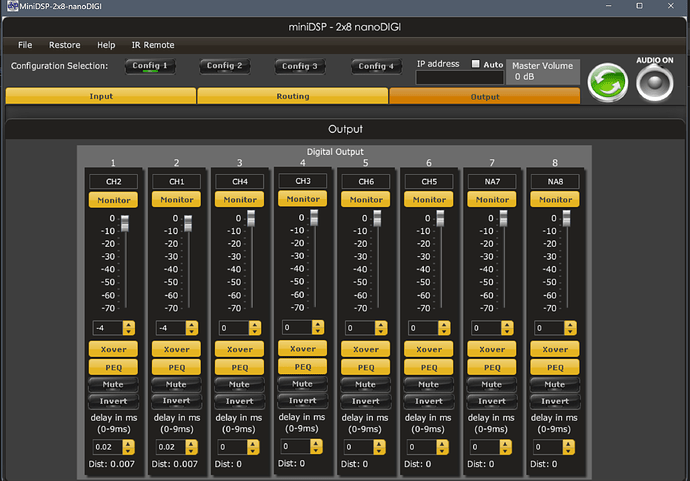This screenshot has height=481, width=690.
Task: Click the CH3 channel name field
Action: (303, 181)
